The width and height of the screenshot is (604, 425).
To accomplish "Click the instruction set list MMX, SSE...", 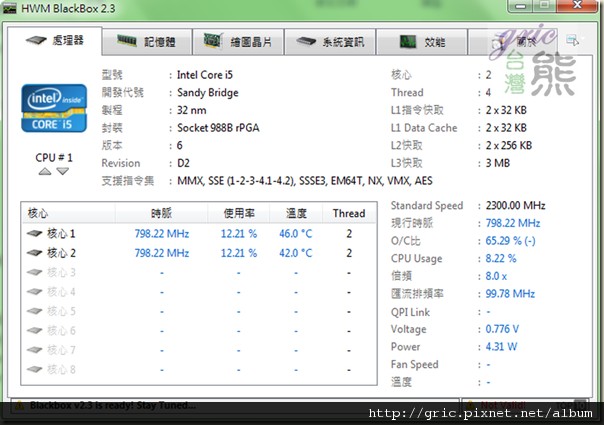I will (x=305, y=181).
